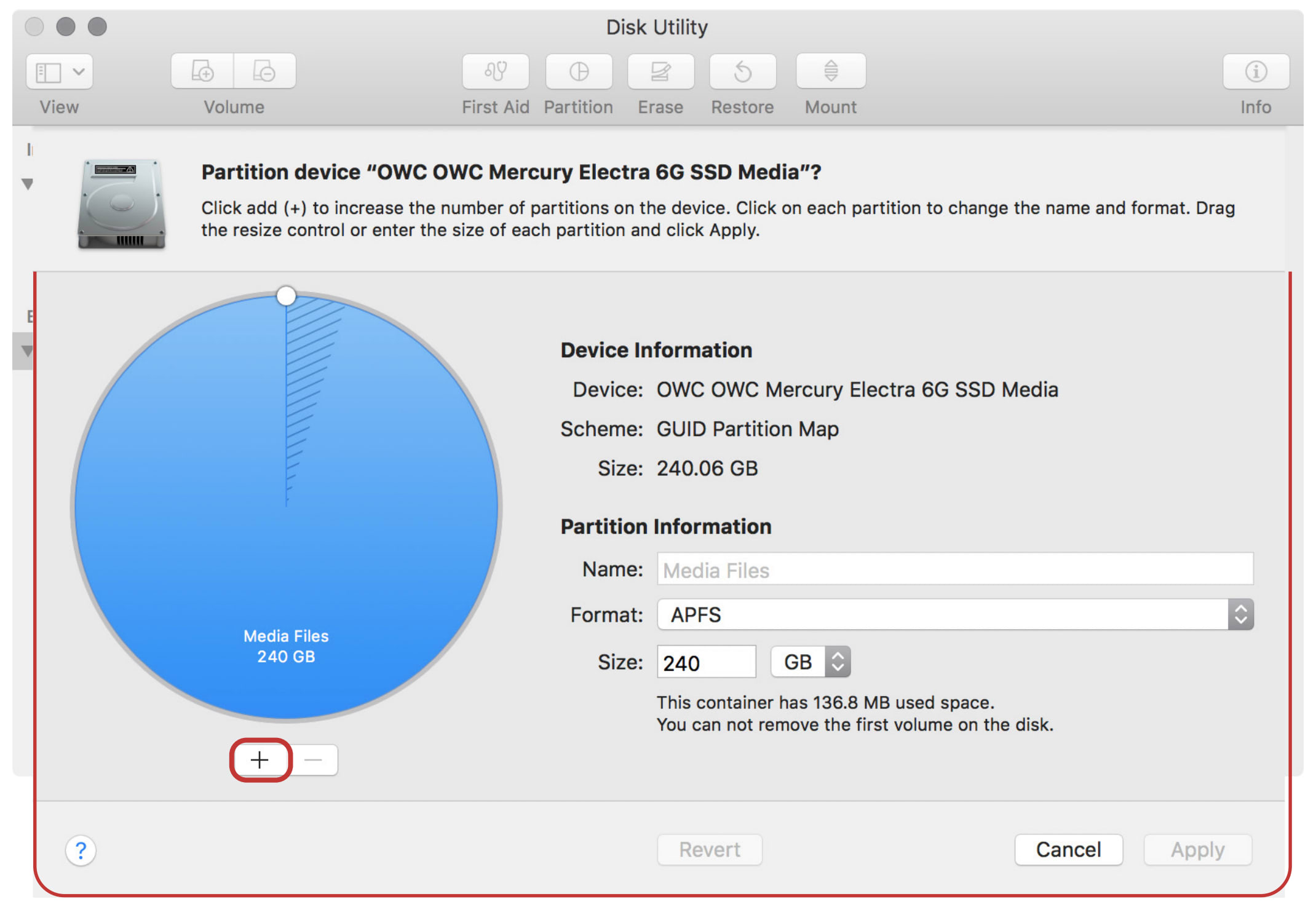Collapse the upper sidebar disclosure triangle
This screenshot has height=915, width=1316.
[x=27, y=183]
